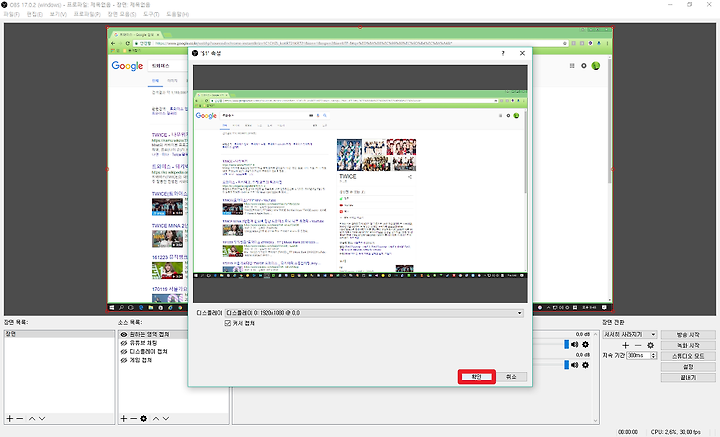Image resolution: width=720 pixels, height=437 pixels.
Task: Click the CPU and fps status bar text
Action: point(675,432)
